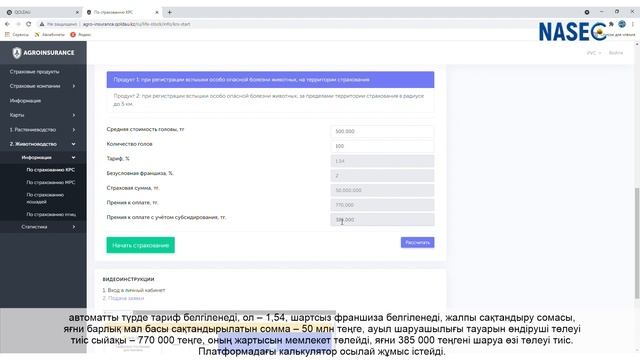Open the Yandex bookmark
Screen dimensions: 640x360
click(x=81, y=35)
